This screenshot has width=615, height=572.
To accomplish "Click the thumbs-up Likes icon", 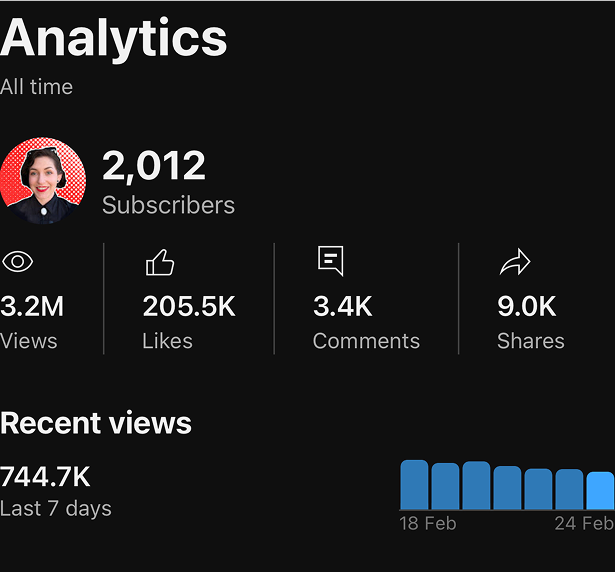I will tap(160, 262).
